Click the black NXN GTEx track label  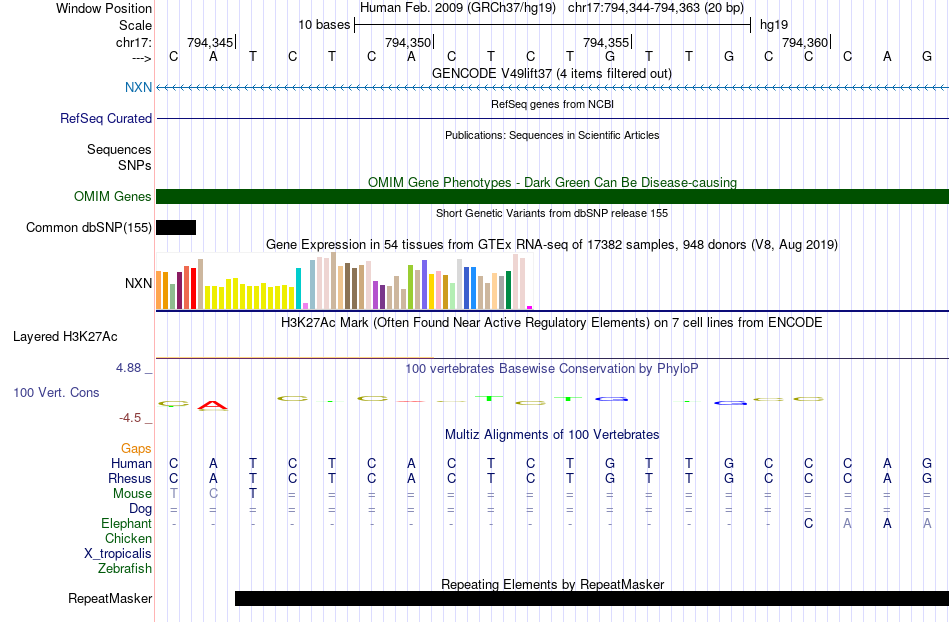[x=138, y=283]
